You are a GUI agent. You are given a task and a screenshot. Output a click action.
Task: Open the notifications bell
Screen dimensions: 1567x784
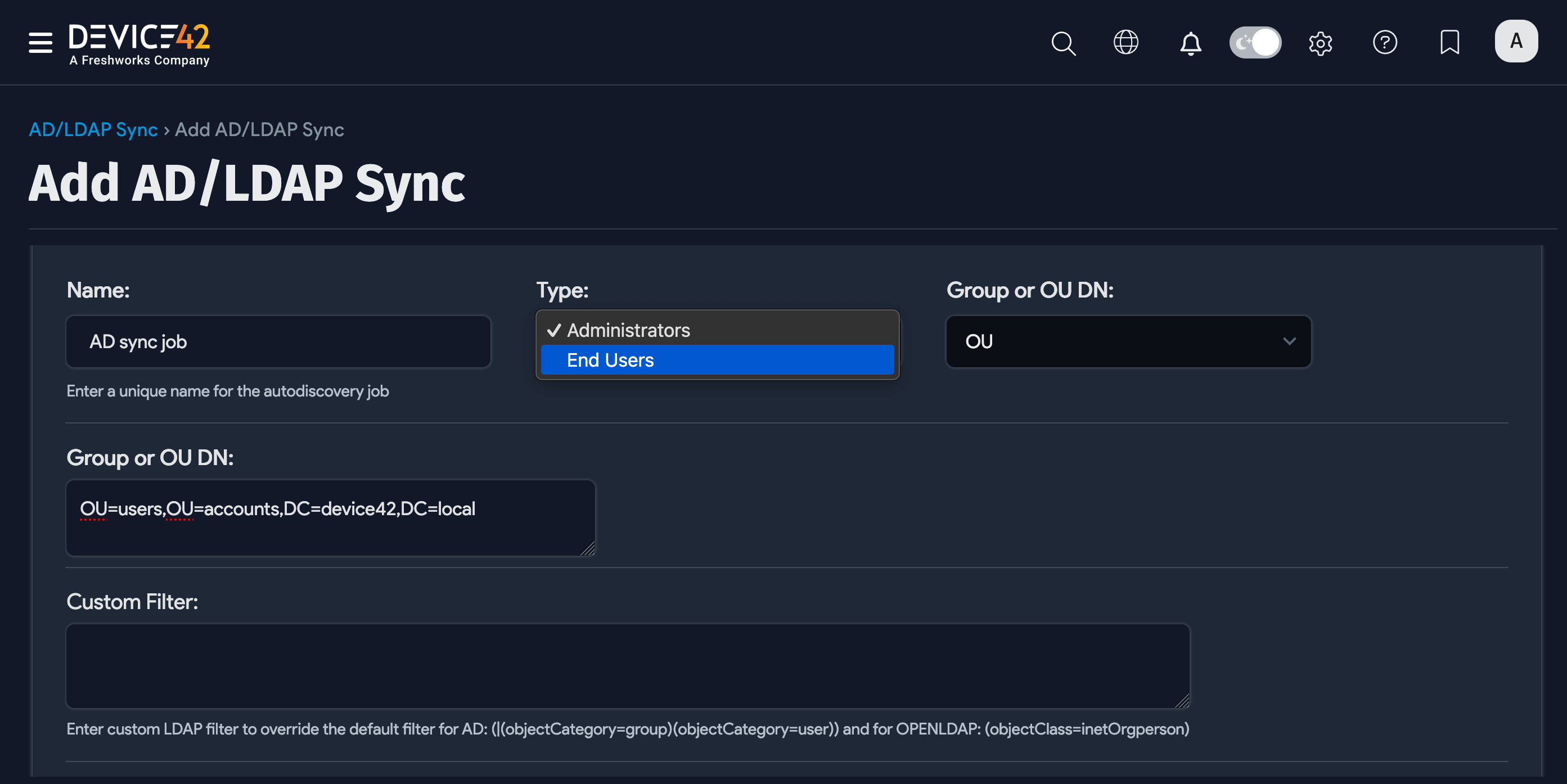pos(1191,42)
